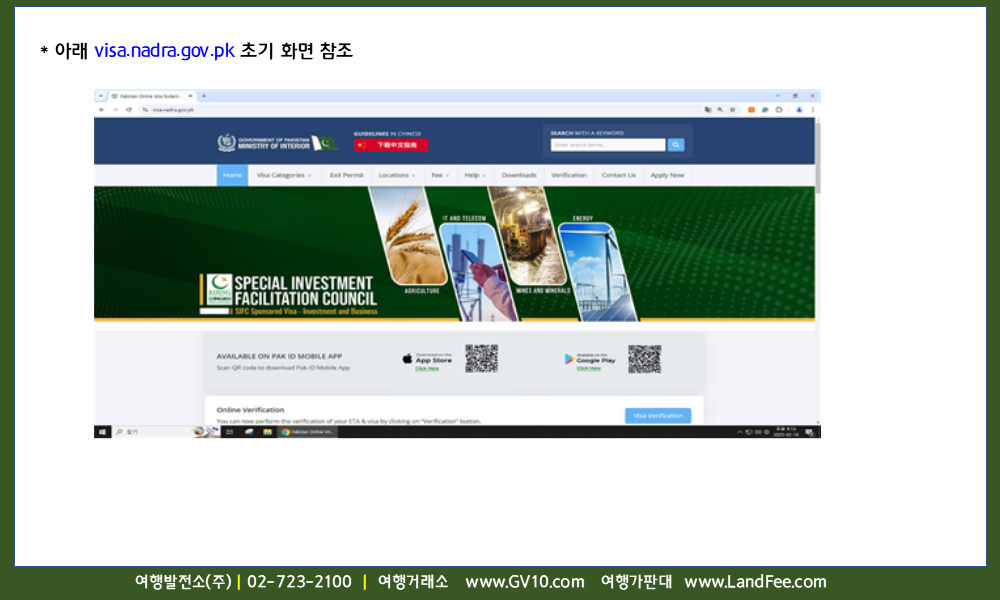Click the Chrome Pakistan Online Visa taskbar item

(x=308, y=432)
